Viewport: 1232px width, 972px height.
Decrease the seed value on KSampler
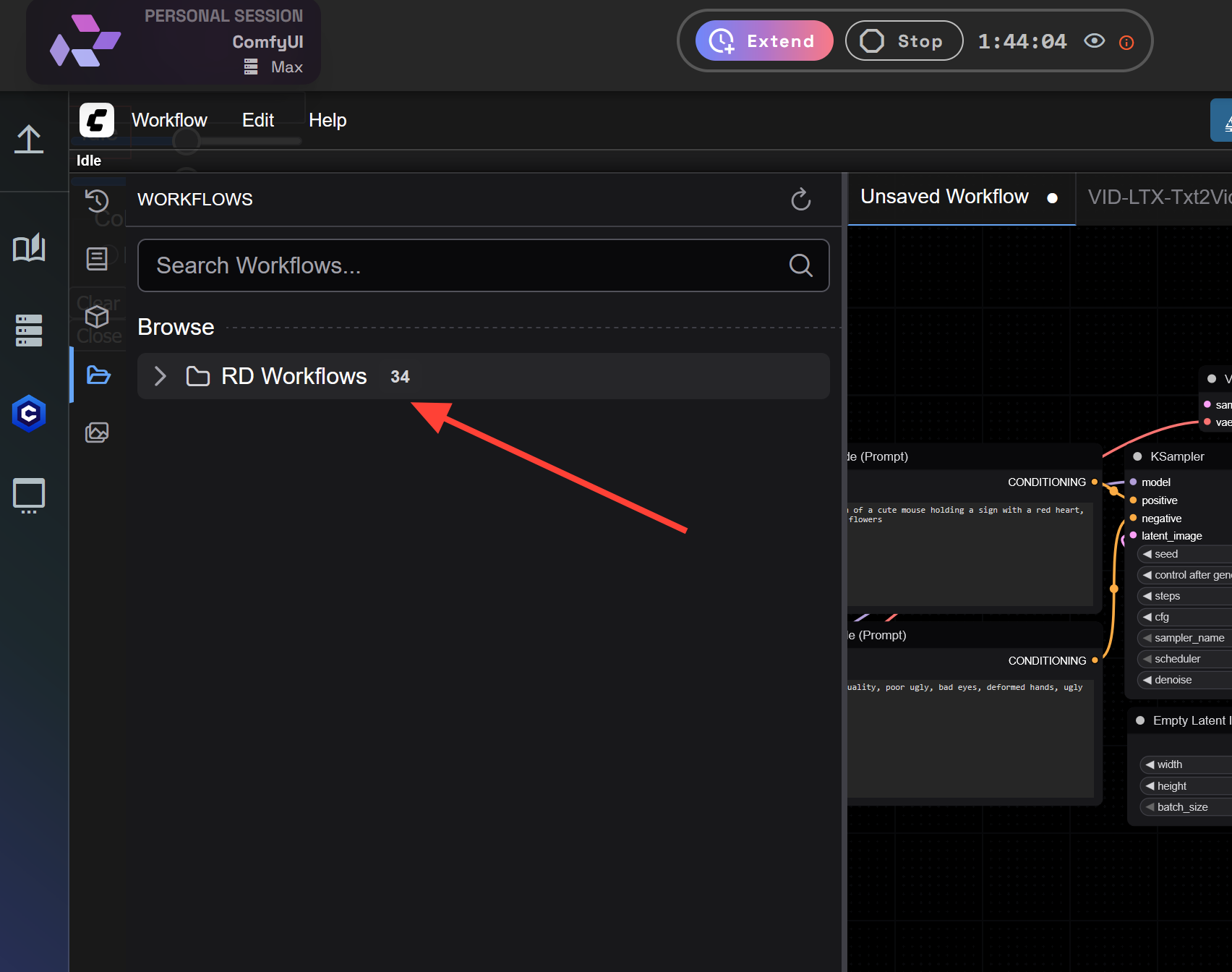click(x=1148, y=553)
